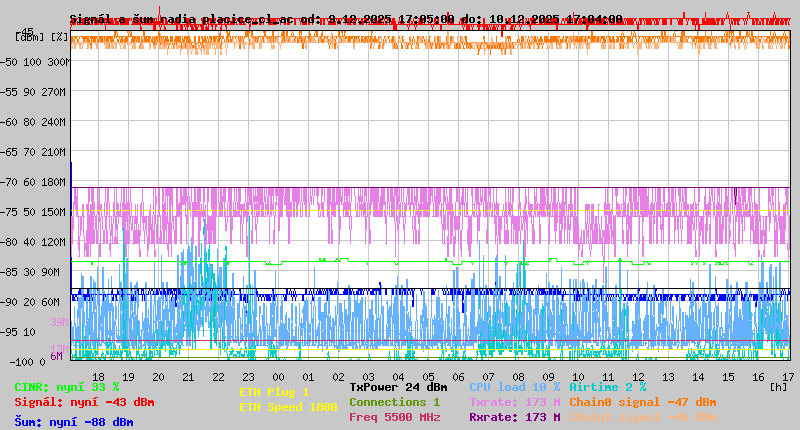Click the 'Freq 5500 MHz' legend text

[395, 417]
